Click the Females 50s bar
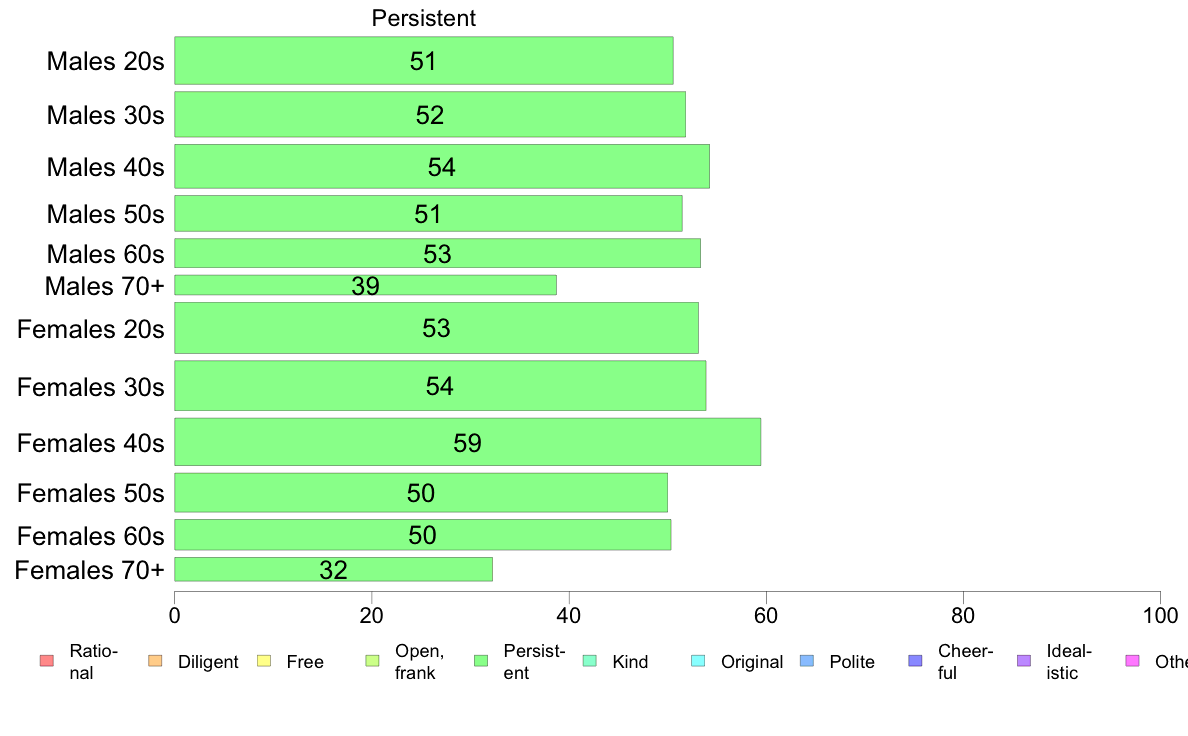This screenshot has width=1188, height=736. [x=420, y=493]
